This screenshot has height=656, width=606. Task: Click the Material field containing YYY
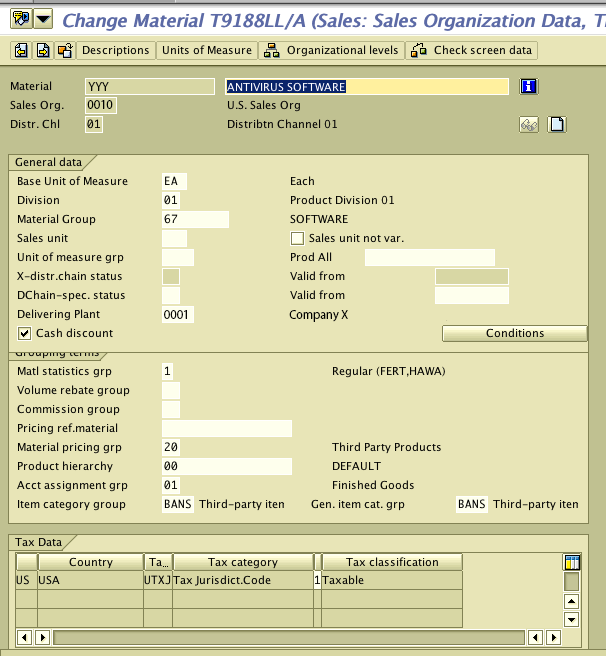click(150, 87)
